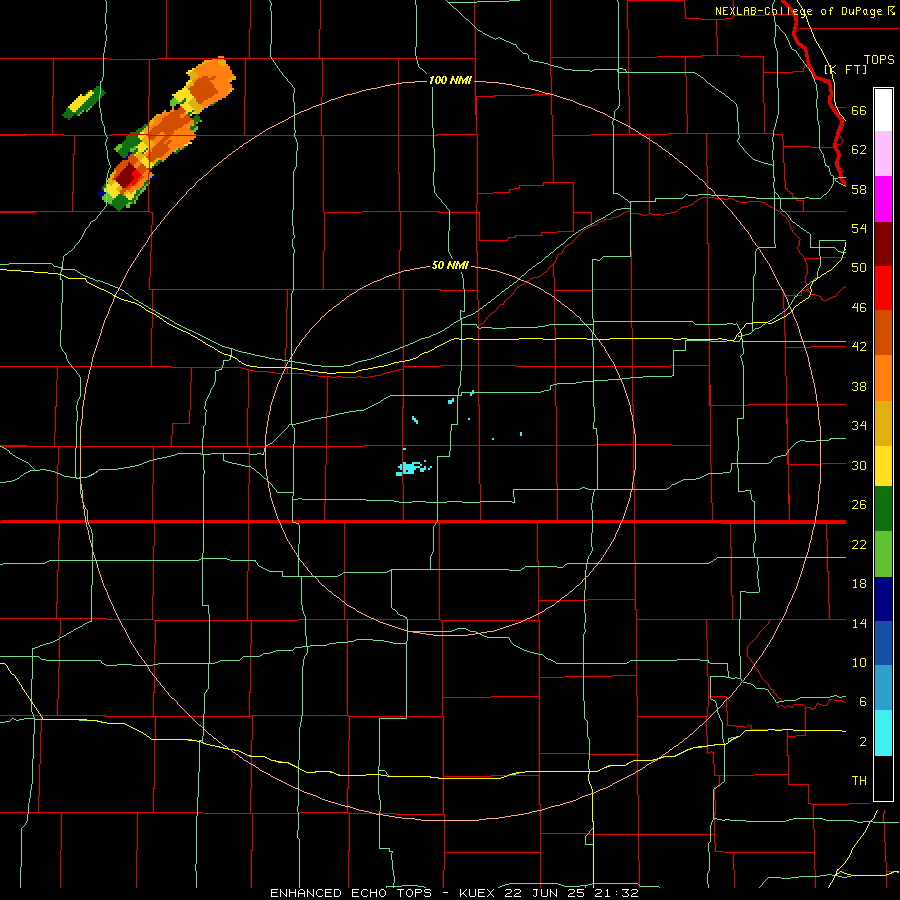This screenshot has height=900, width=900.
Task: Click the dark orange 46 kft swatch
Action: pyautogui.click(x=883, y=333)
